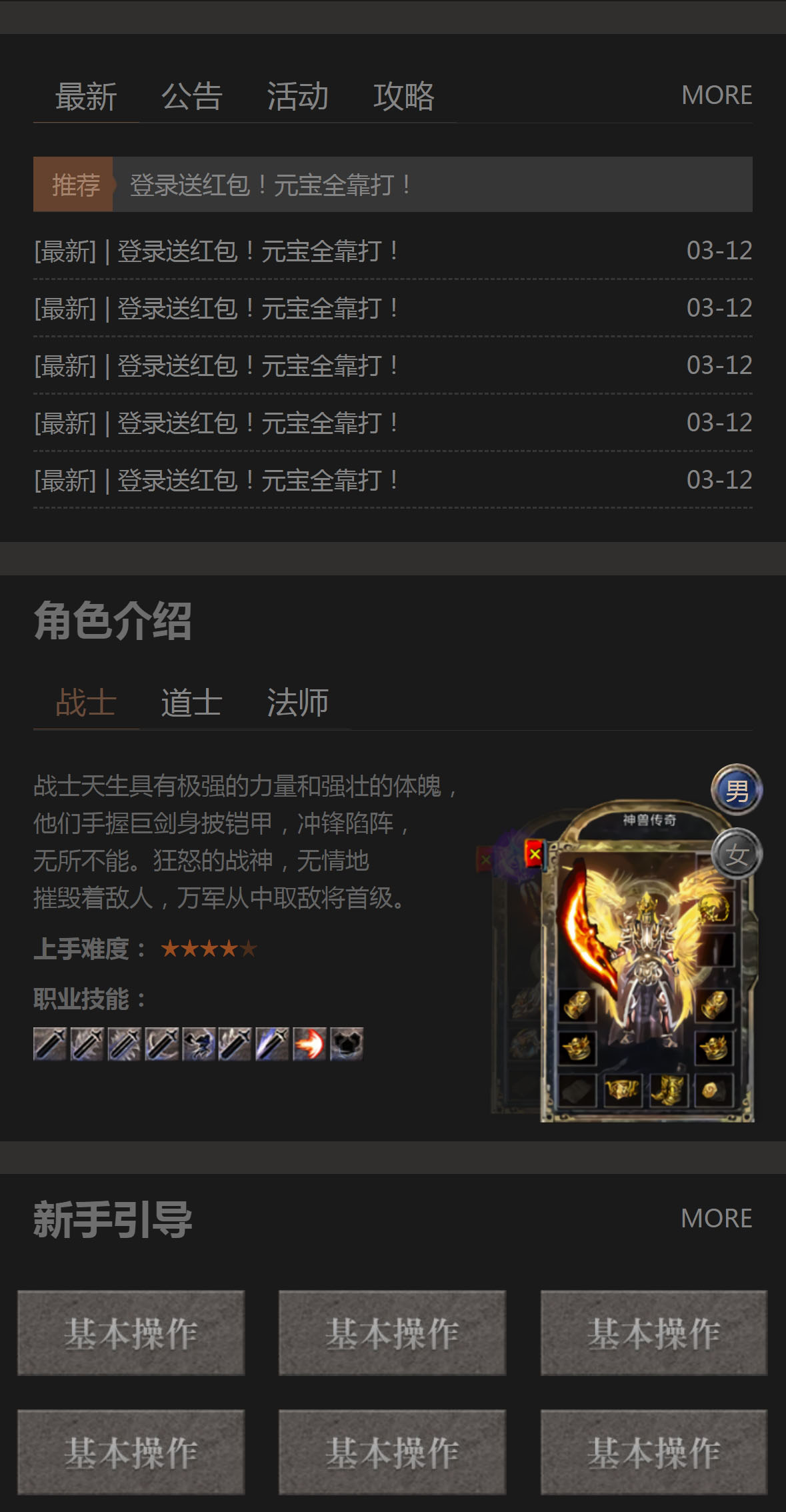Open MORE link beside news tabs

pyautogui.click(x=717, y=95)
